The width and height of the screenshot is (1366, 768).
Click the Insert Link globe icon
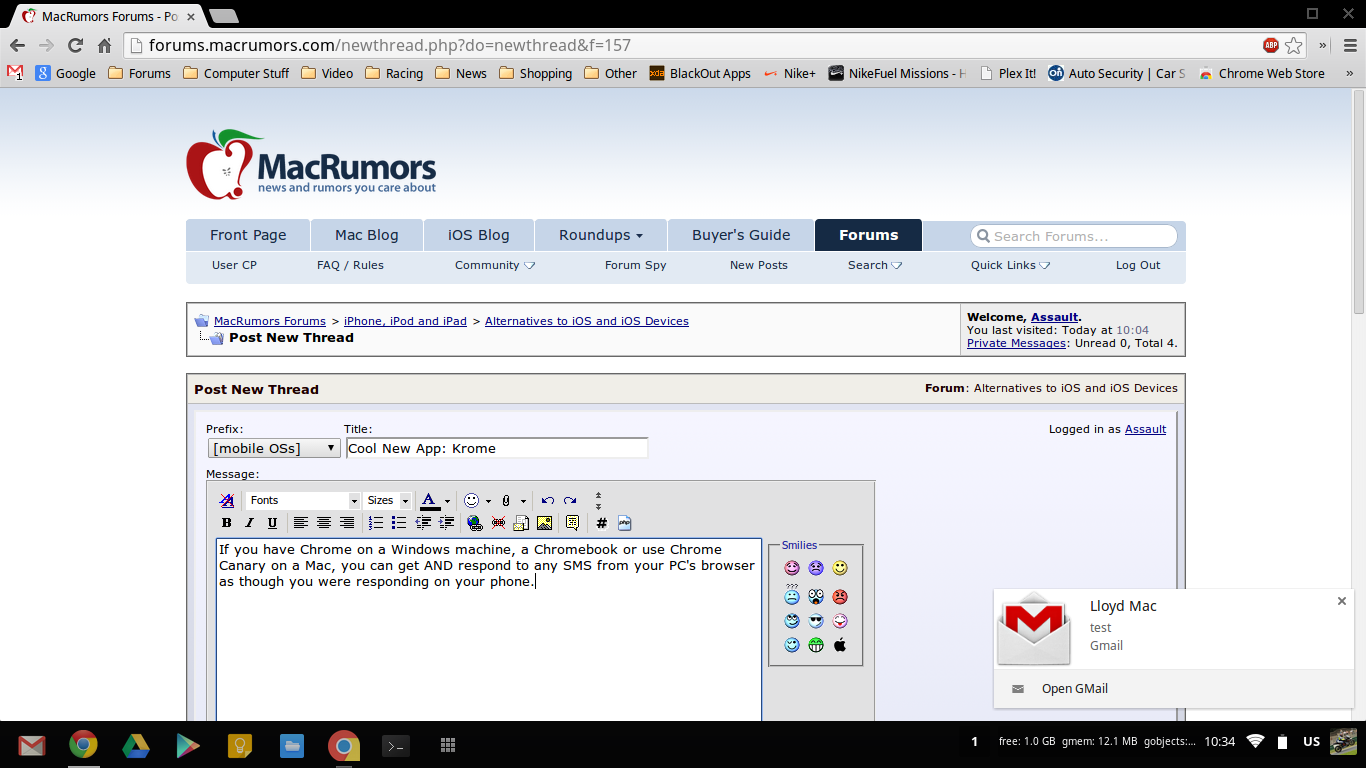coord(475,523)
